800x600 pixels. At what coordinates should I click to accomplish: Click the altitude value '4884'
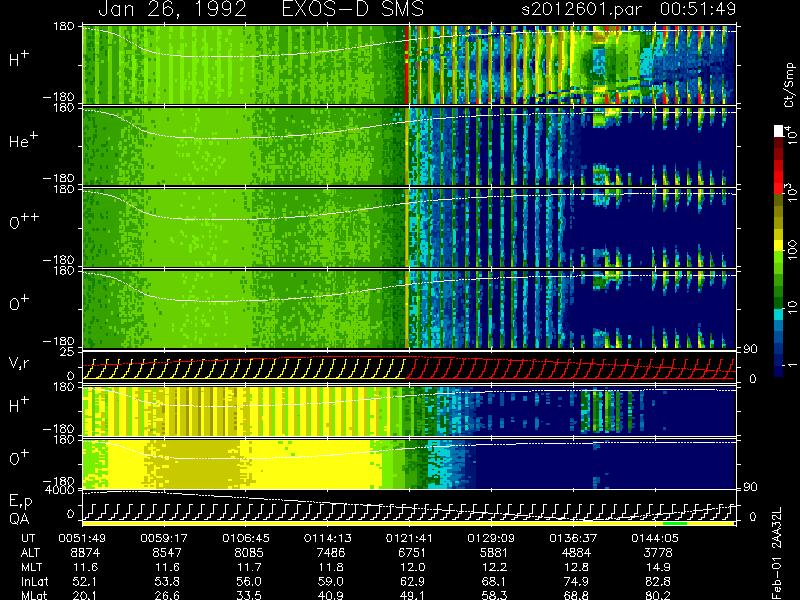coord(576,553)
